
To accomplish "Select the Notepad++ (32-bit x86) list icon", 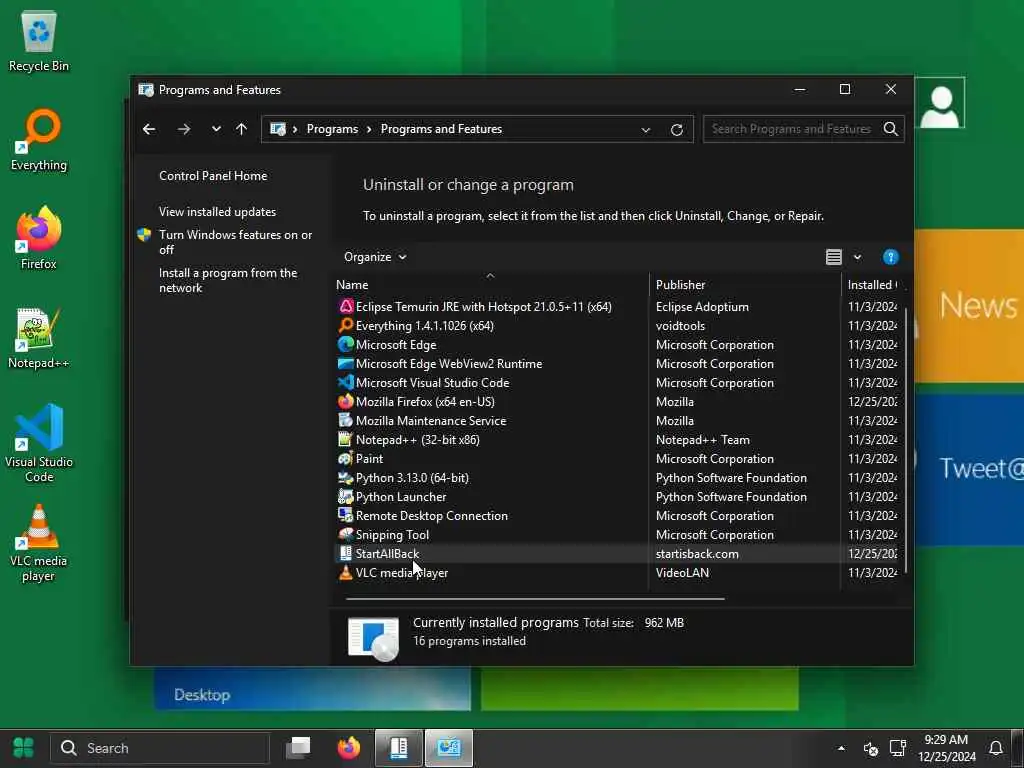I will pos(345,439).
